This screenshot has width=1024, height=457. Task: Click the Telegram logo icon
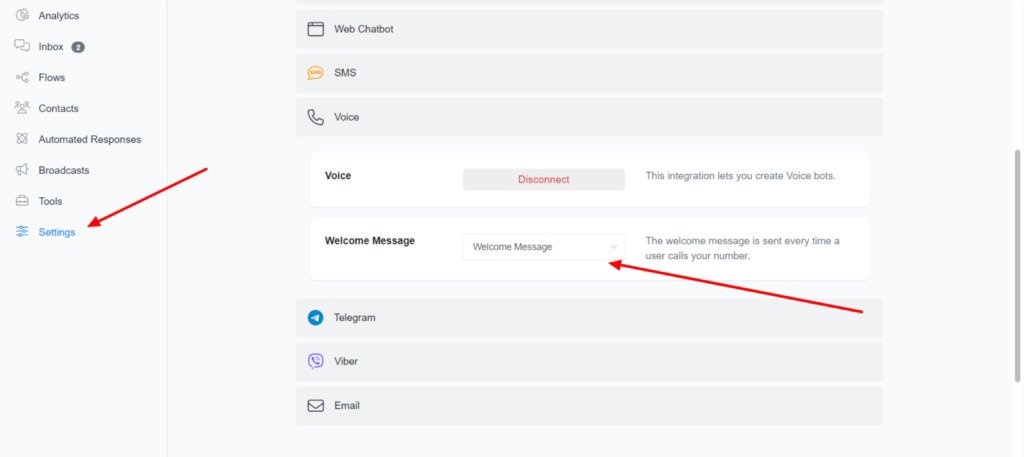coord(316,318)
